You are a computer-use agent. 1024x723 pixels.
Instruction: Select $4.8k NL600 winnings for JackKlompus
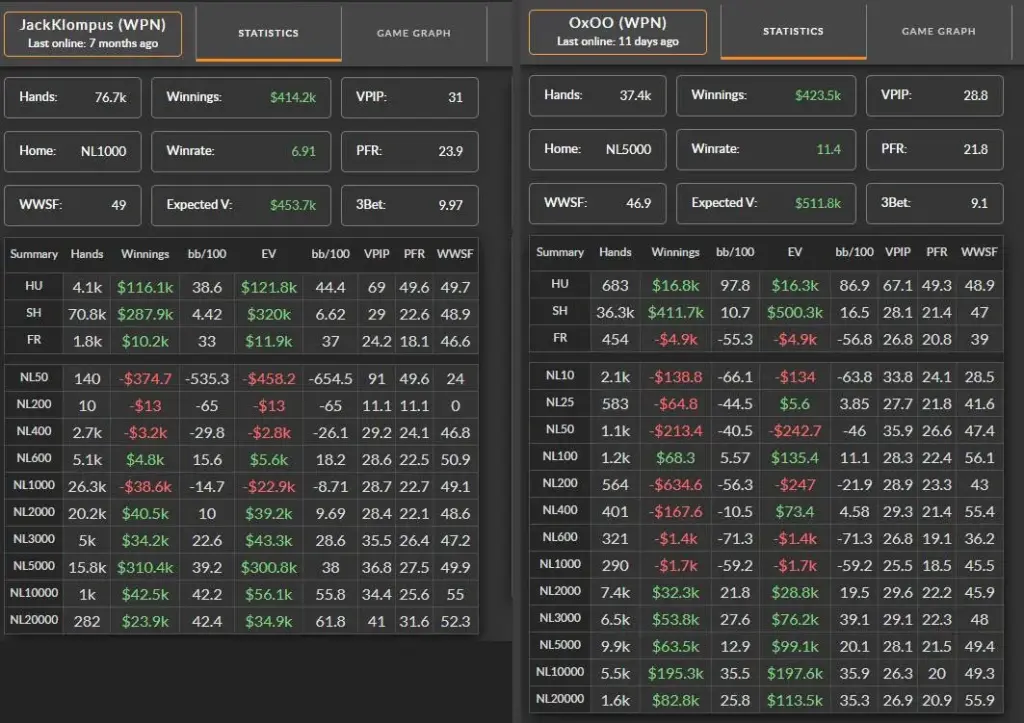click(145, 460)
